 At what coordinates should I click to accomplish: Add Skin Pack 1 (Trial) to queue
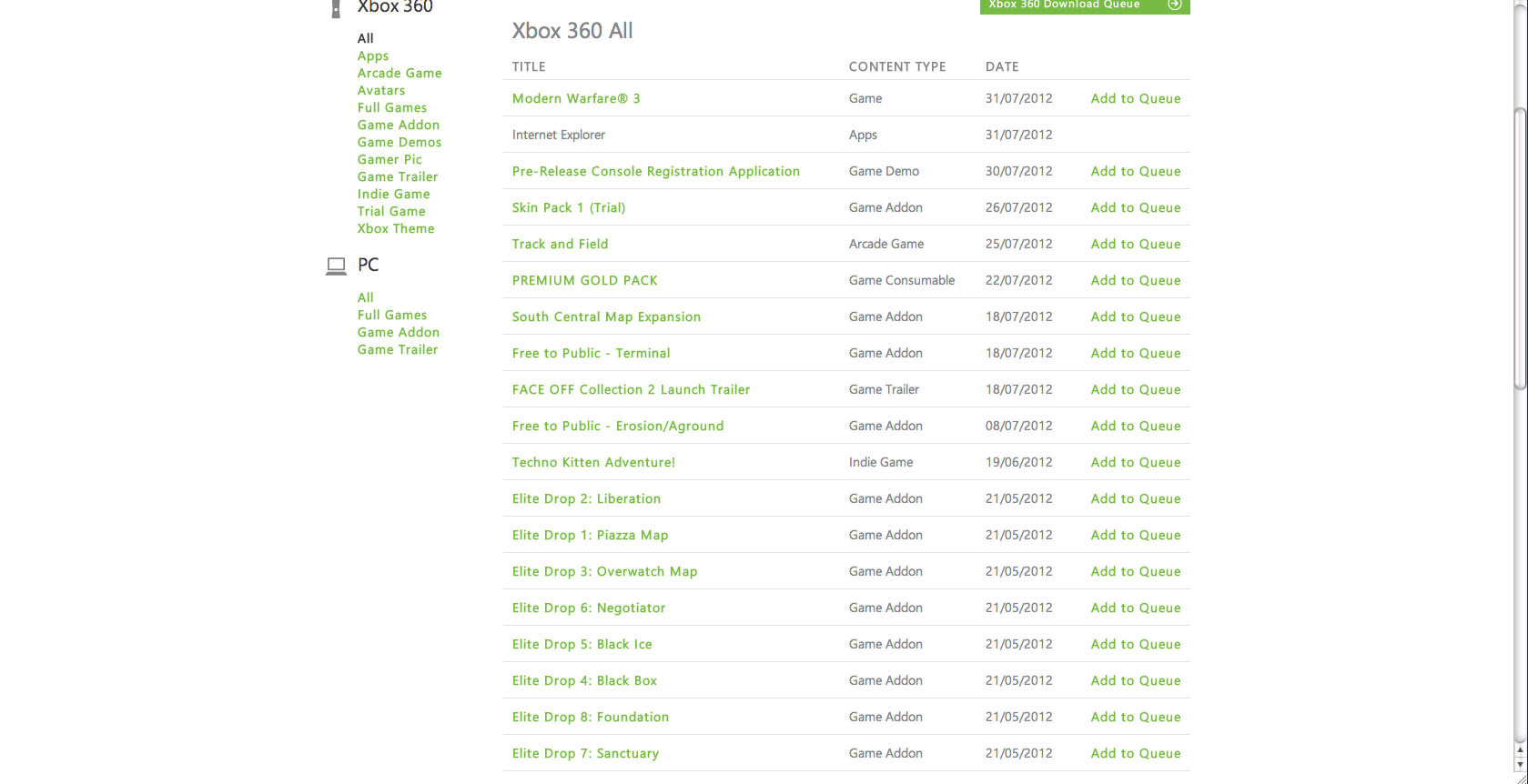click(1136, 207)
